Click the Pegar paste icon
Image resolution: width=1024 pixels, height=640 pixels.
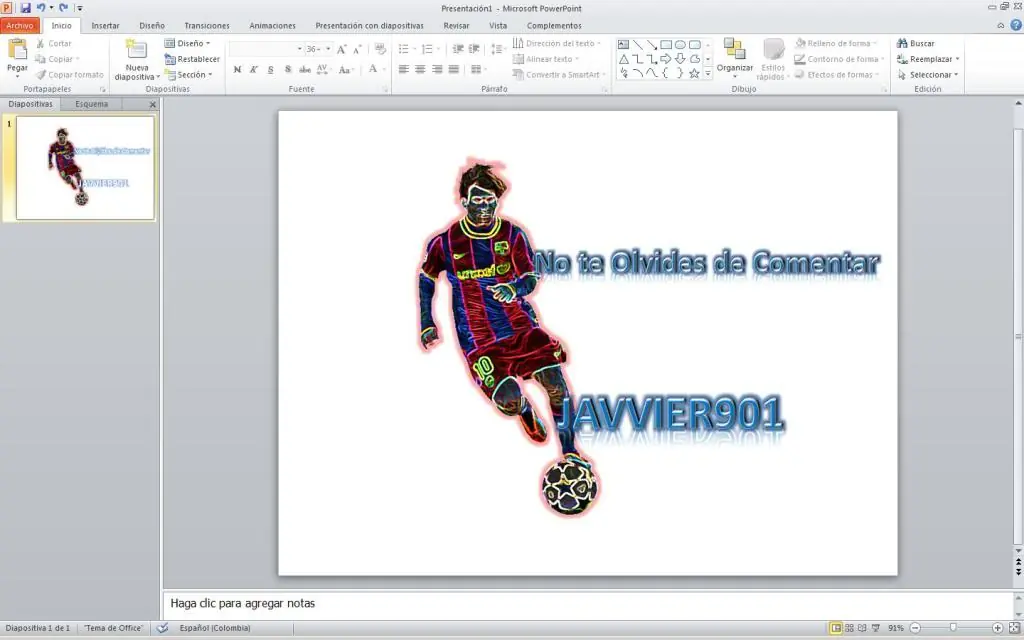[x=17, y=50]
